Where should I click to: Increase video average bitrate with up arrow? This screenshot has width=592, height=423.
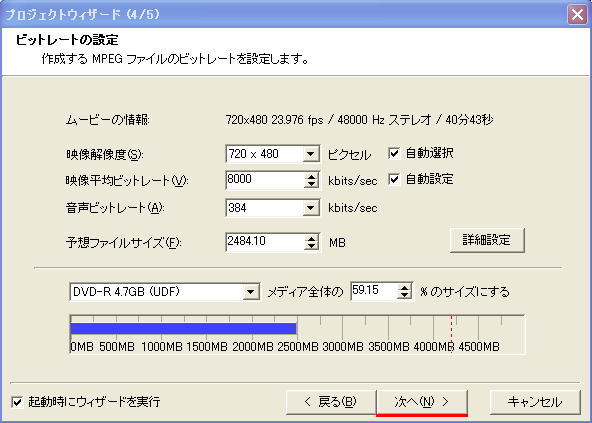[x=311, y=177]
